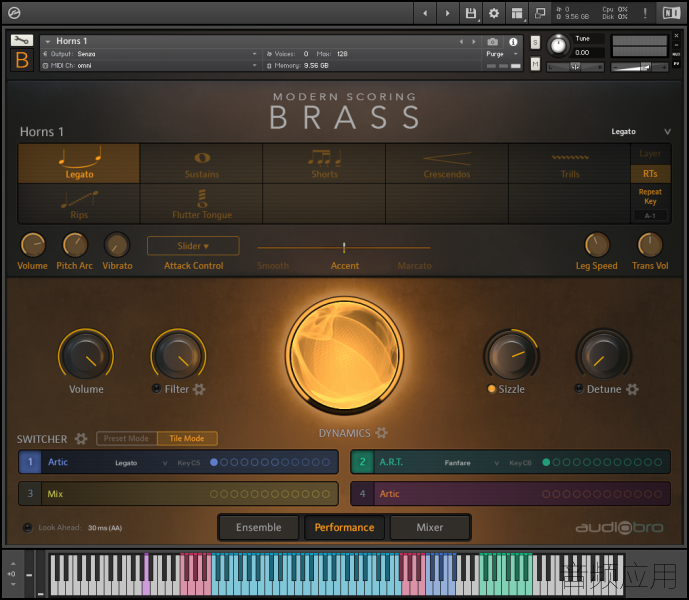
Task: Toggle Look Ahead power button
Action: coord(27,527)
